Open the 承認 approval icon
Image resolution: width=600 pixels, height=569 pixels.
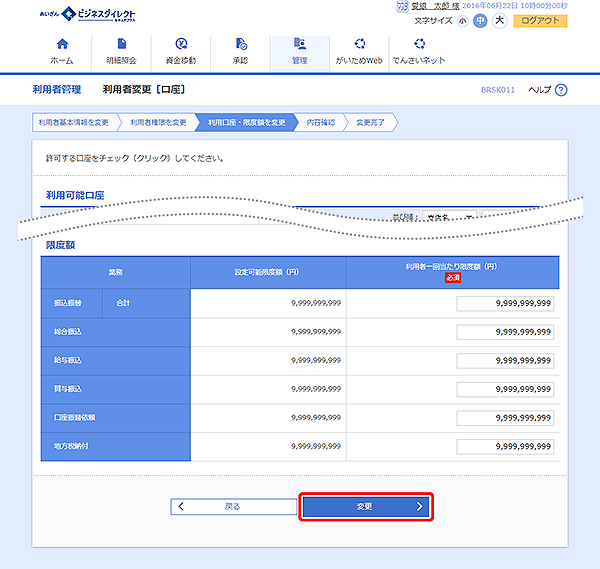(241, 44)
